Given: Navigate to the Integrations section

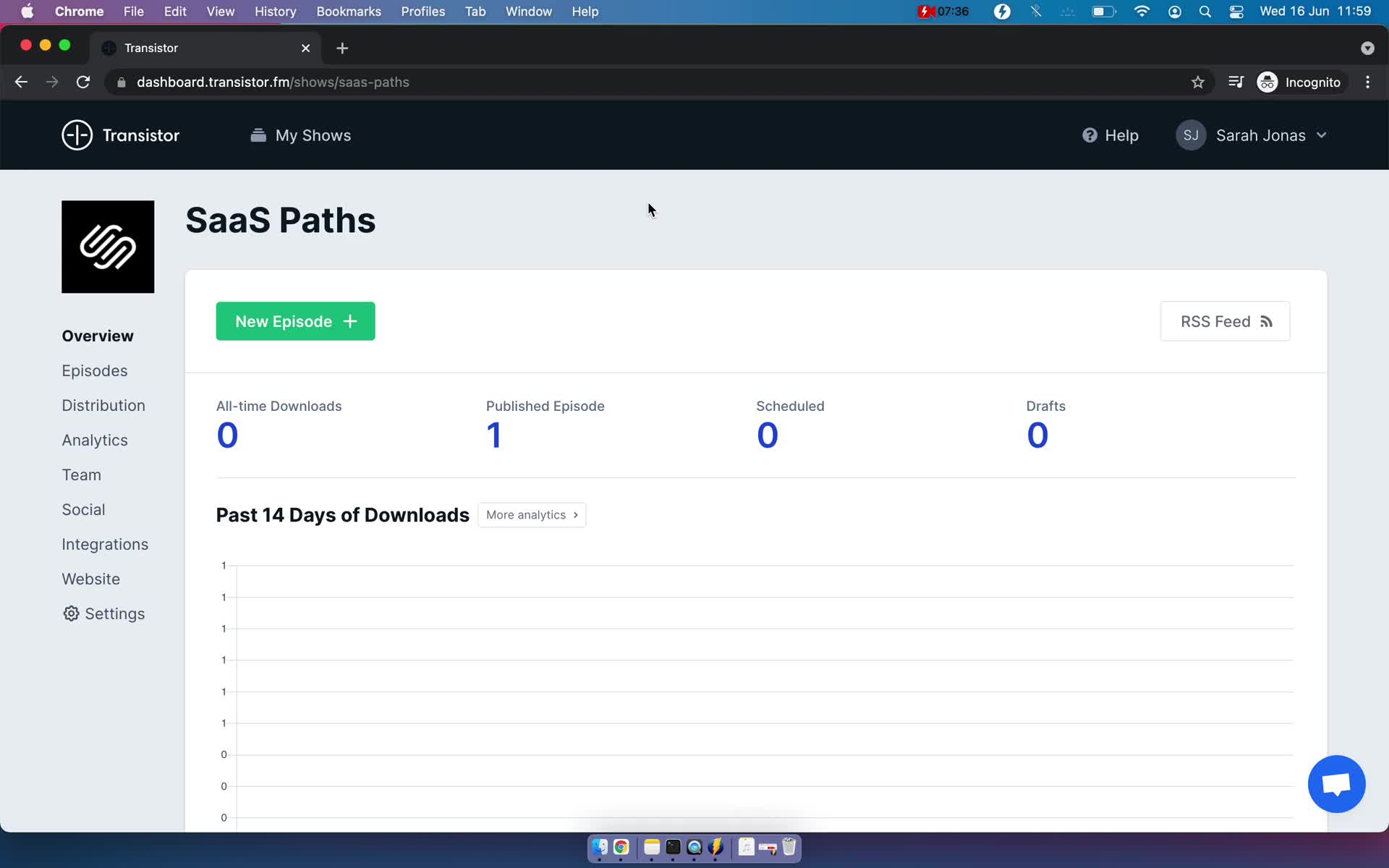Looking at the screenshot, I should click(x=105, y=543).
